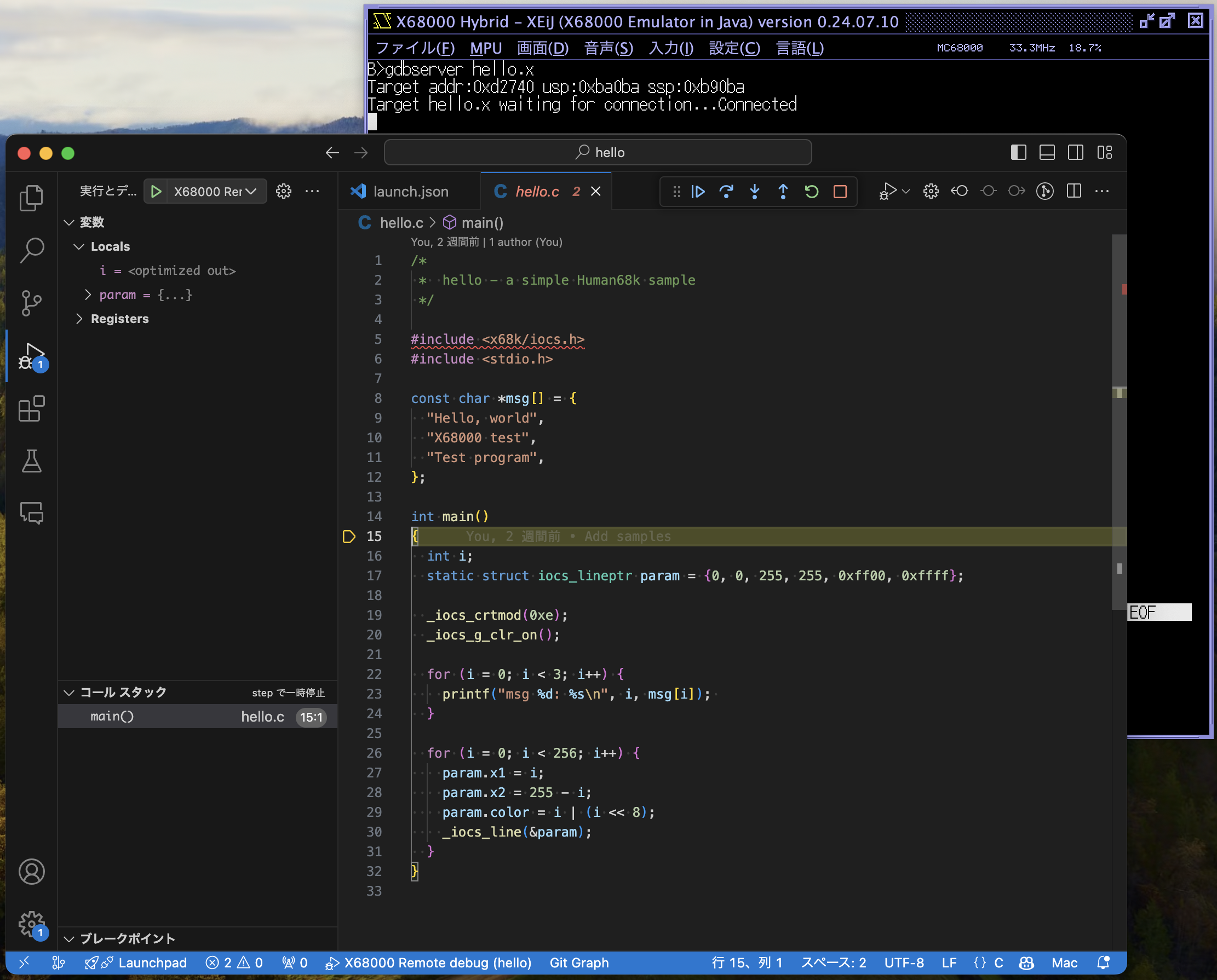This screenshot has width=1217, height=980.
Task: Stop the debug session
Action: pyautogui.click(x=840, y=192)
